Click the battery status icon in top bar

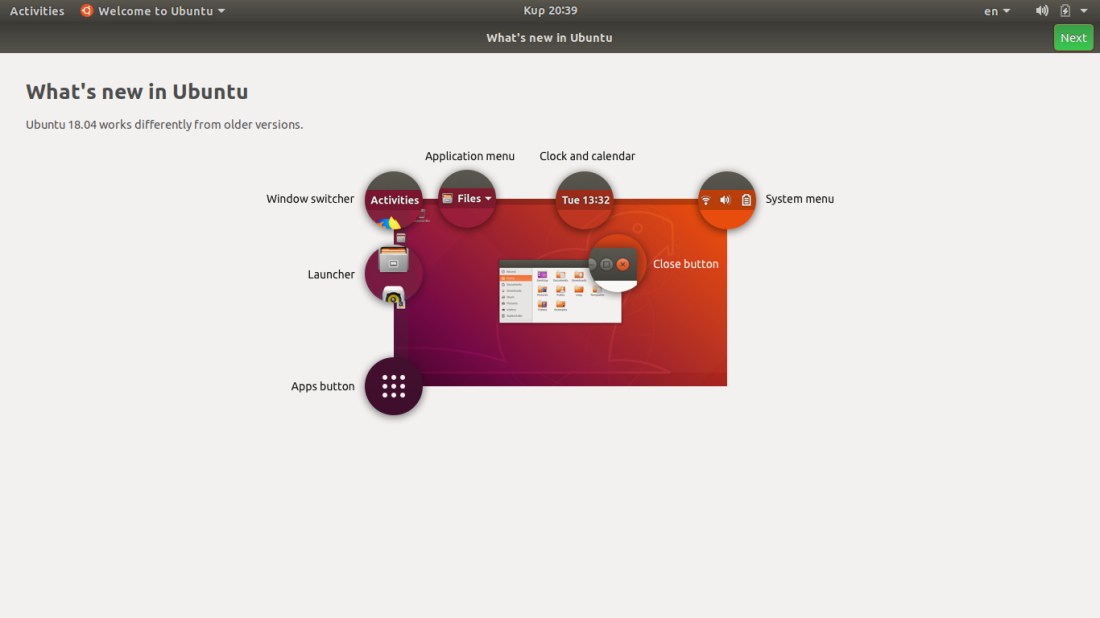point(1065,11)
